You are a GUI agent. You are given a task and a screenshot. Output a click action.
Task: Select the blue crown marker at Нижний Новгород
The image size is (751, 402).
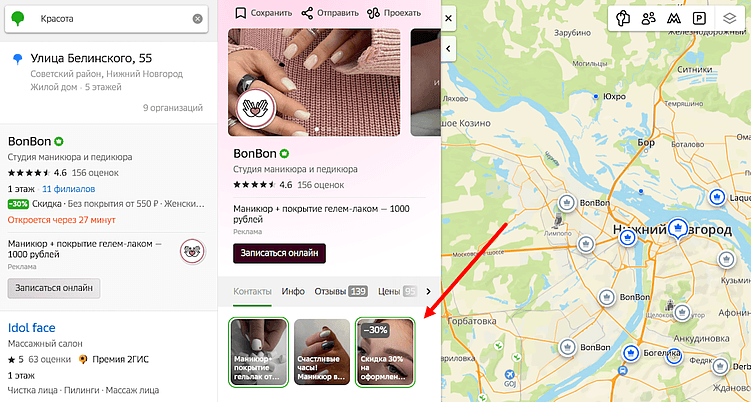tap(677, 228)
